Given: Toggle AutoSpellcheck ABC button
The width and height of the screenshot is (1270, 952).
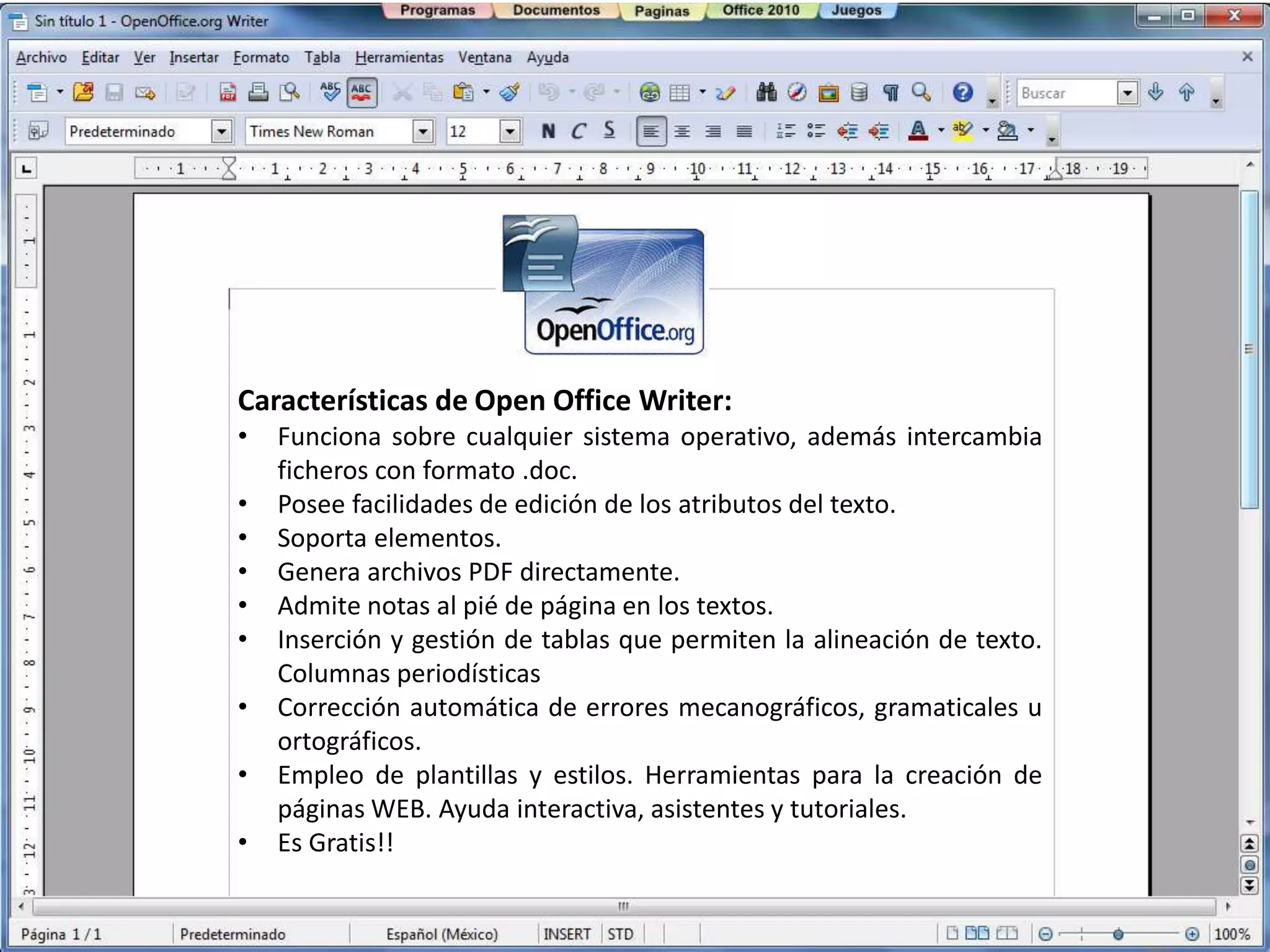Looking at the screenshot, I should click(x=362, y=93).
